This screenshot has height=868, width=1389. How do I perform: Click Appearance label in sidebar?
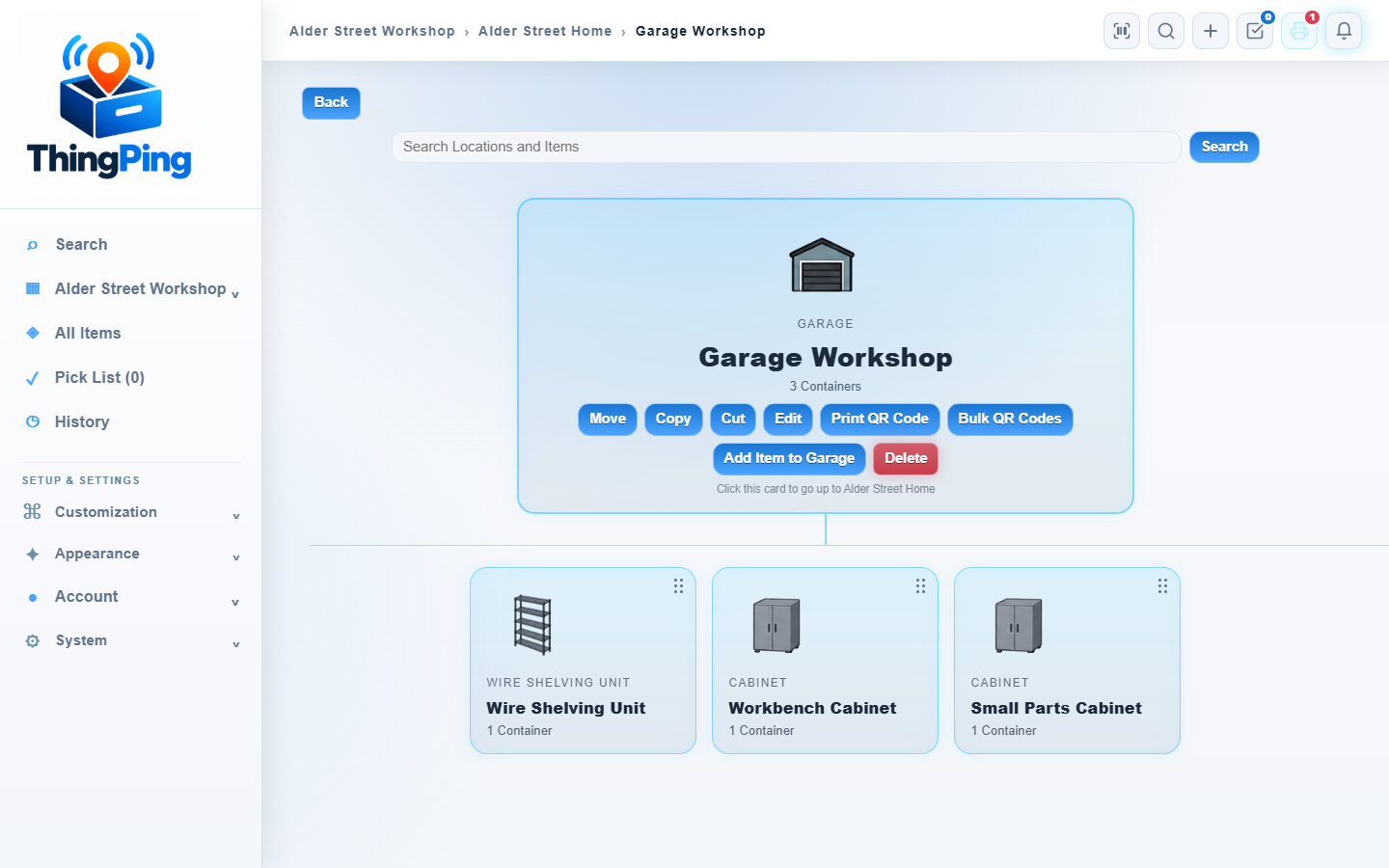point(97,554)
